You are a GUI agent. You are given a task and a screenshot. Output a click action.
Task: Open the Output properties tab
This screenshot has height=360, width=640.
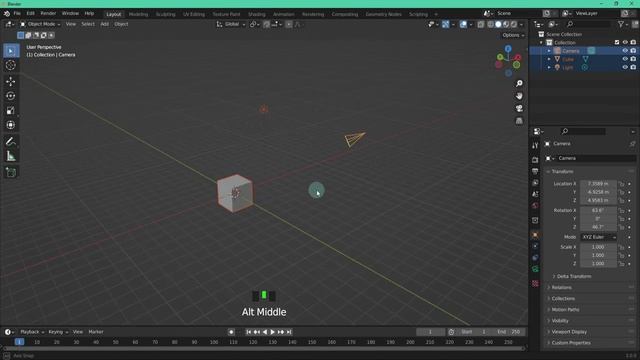[x=535, y=171]
